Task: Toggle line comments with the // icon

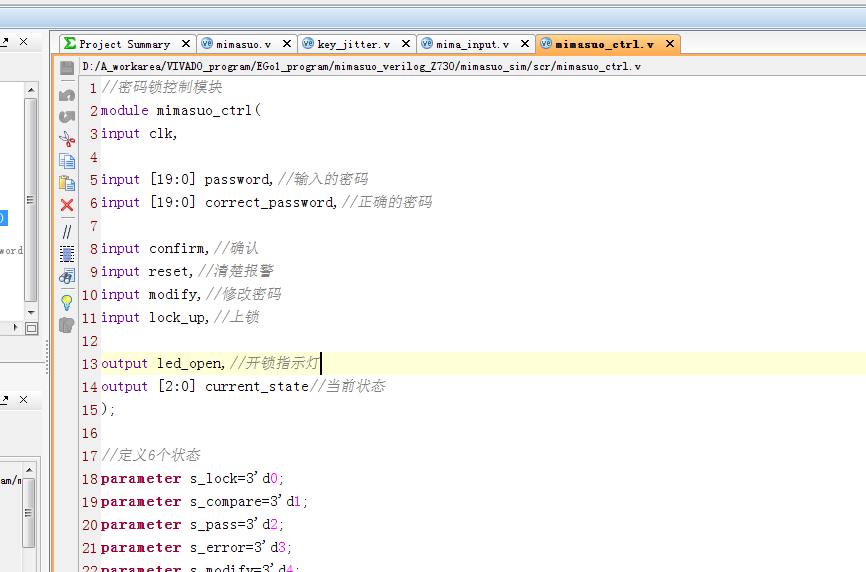Action: [67, 231]
